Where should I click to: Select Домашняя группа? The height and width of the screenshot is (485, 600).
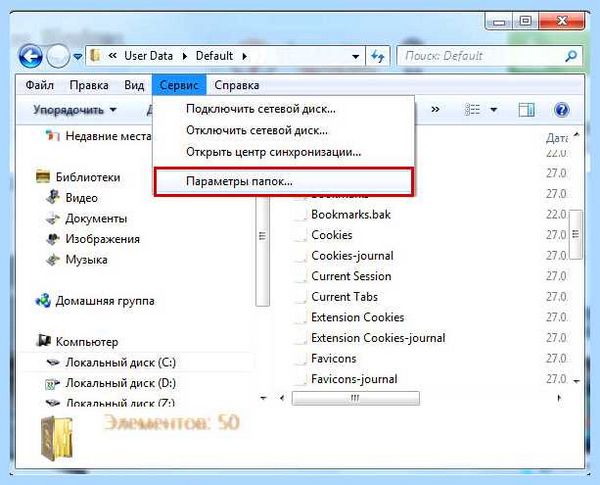(105, 301)
